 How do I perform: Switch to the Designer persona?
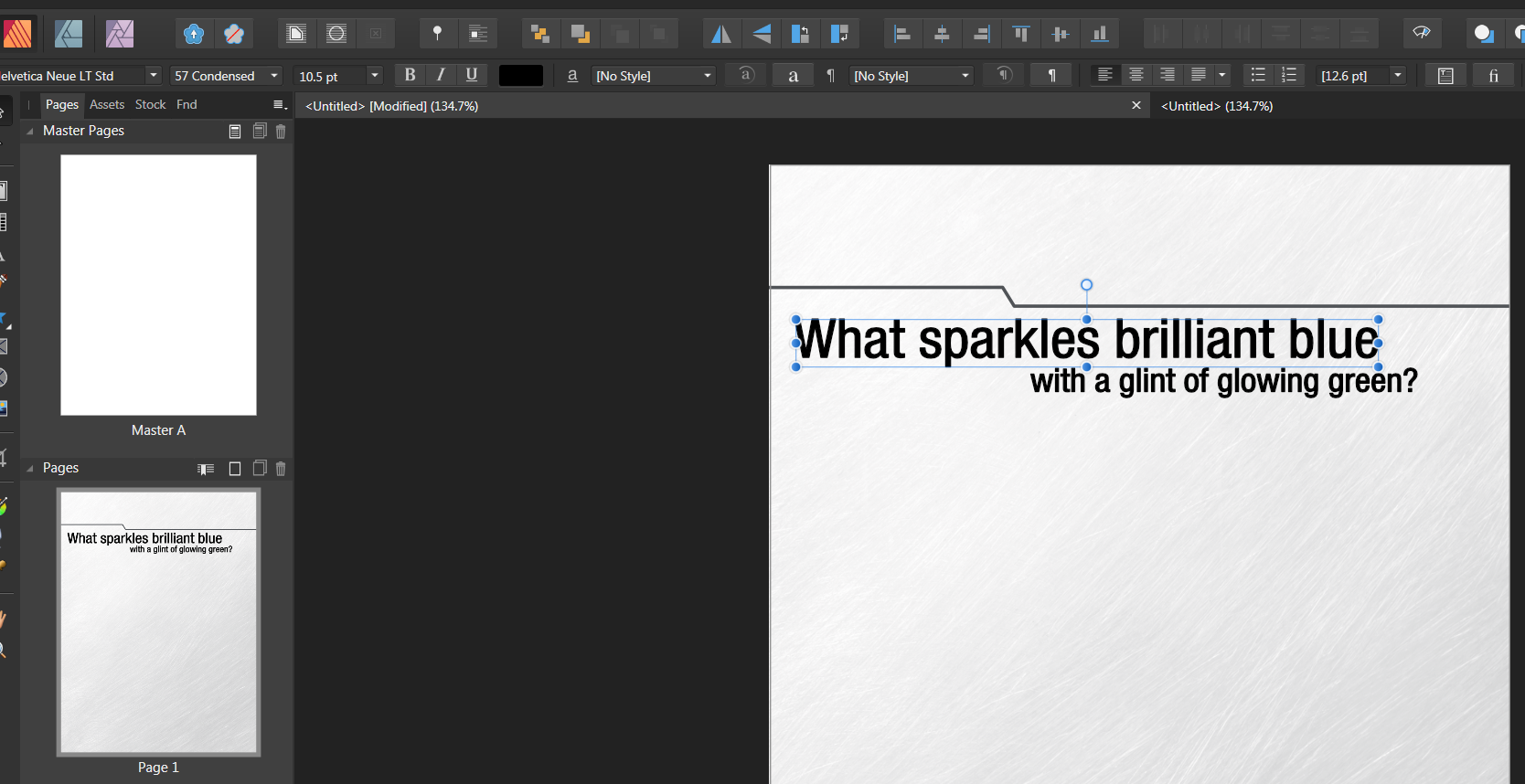(69, 34)
